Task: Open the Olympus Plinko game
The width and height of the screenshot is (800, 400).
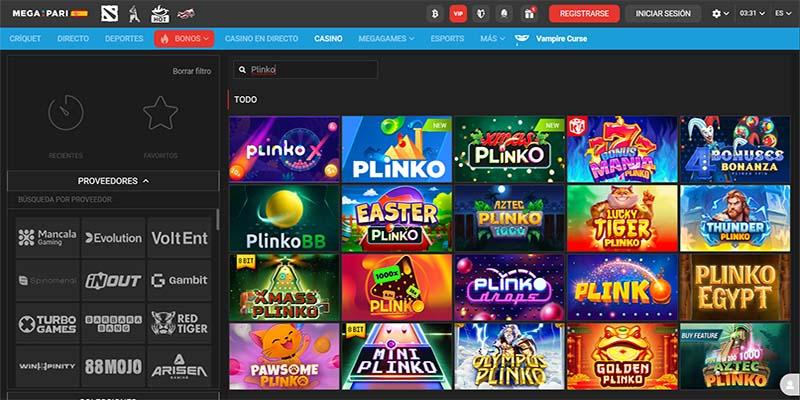Action: coord(509,357)
